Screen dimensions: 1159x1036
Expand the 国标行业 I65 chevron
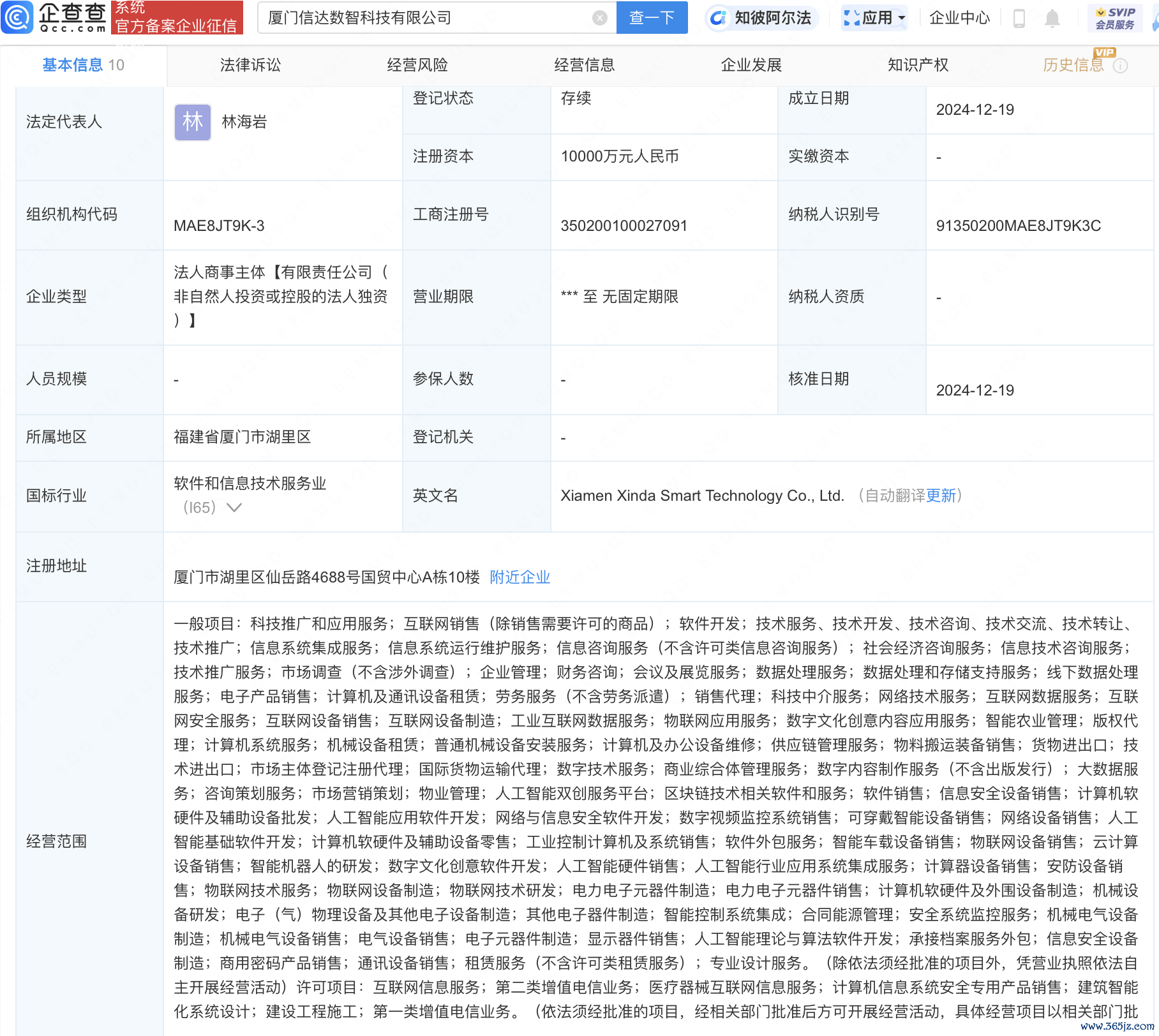[234, 508]
